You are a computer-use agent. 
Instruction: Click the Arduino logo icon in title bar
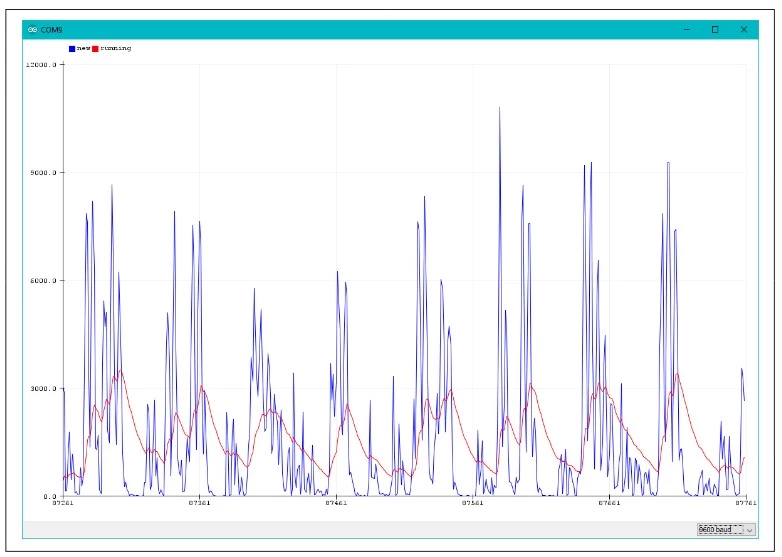[x=32, y=30]
